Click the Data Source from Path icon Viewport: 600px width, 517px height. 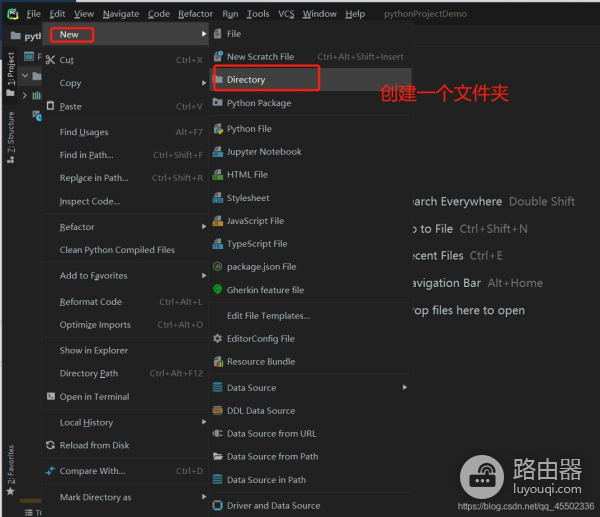click(x=217, y=456)
